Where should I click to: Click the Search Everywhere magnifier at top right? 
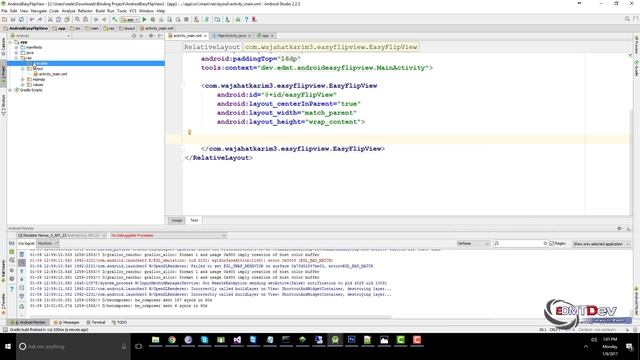627,19
